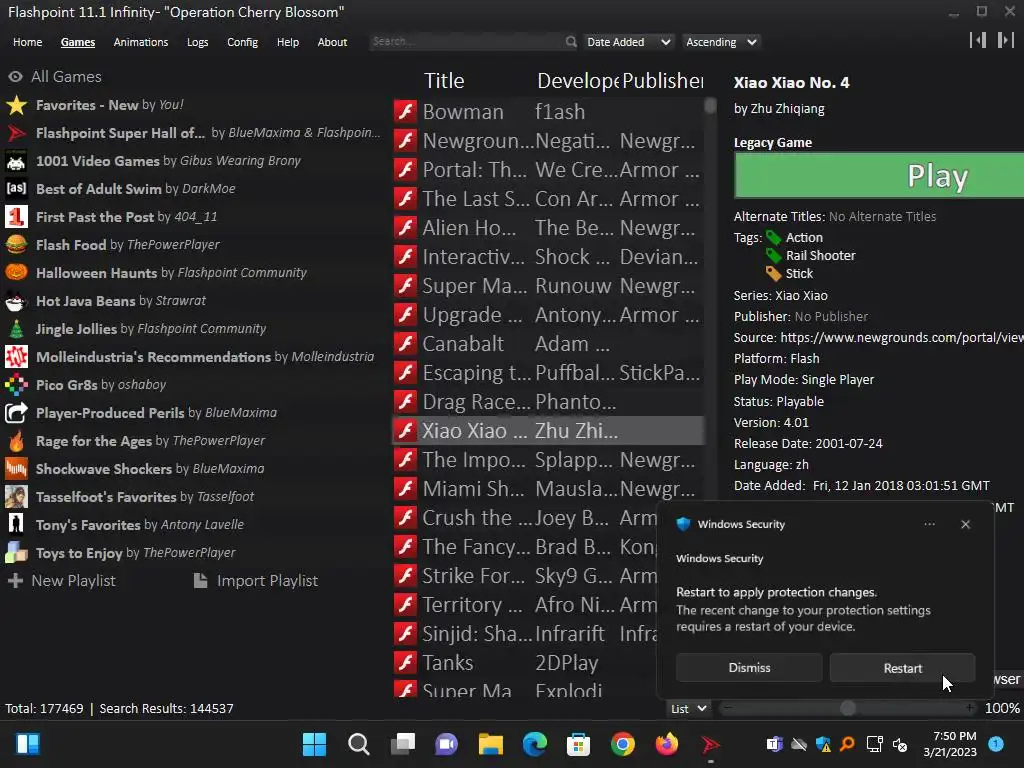Click the Best of Adult Swim [as] icon
Screen dimensions: 1024x768
click(16, 189)
